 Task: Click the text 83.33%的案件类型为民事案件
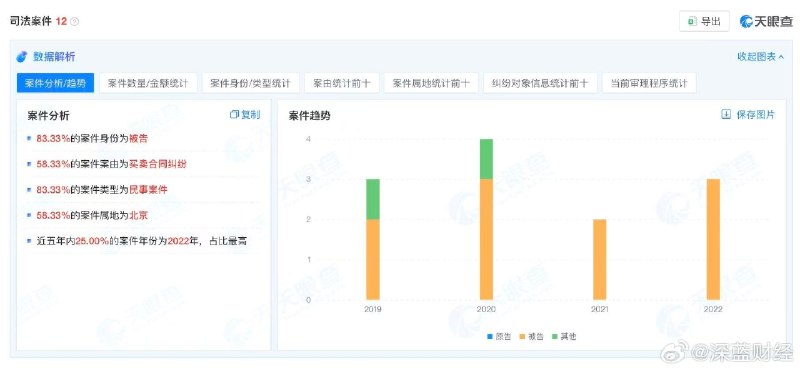102,189
